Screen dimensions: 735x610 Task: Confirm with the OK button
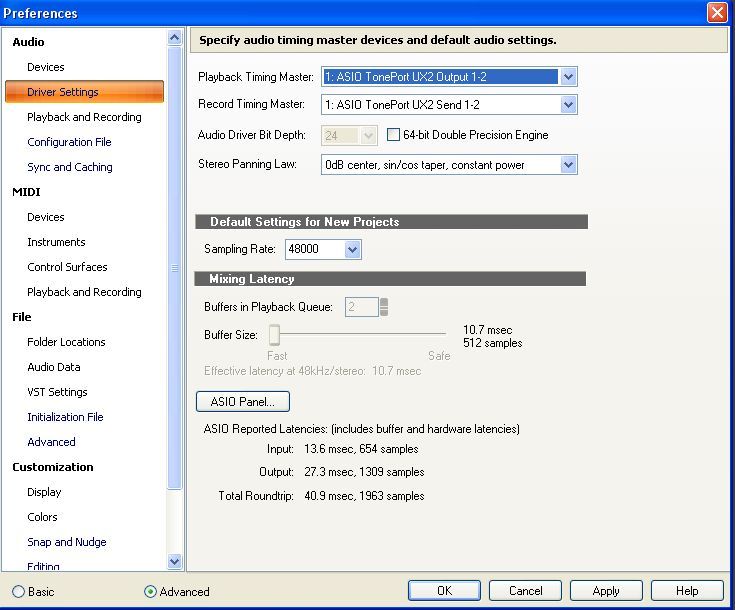[444, 591]
